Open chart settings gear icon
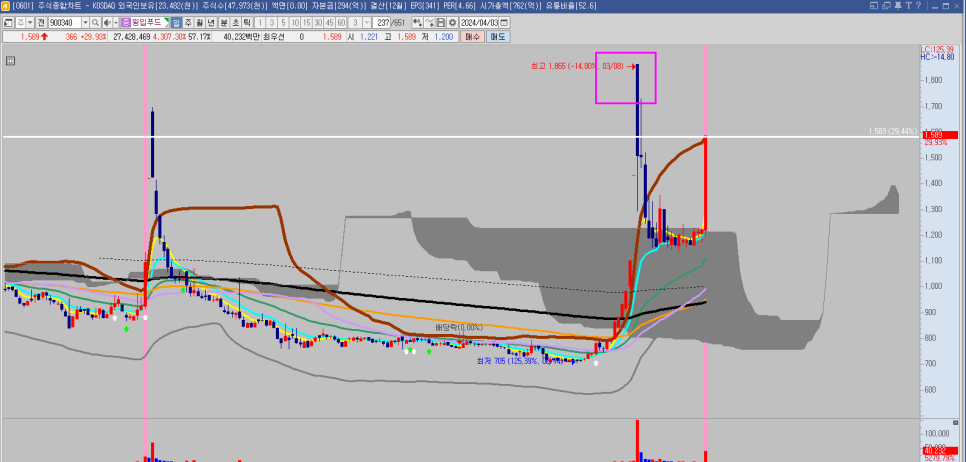Image resolution: width=966 pixels, height=462 pixels. coord(452,22)
